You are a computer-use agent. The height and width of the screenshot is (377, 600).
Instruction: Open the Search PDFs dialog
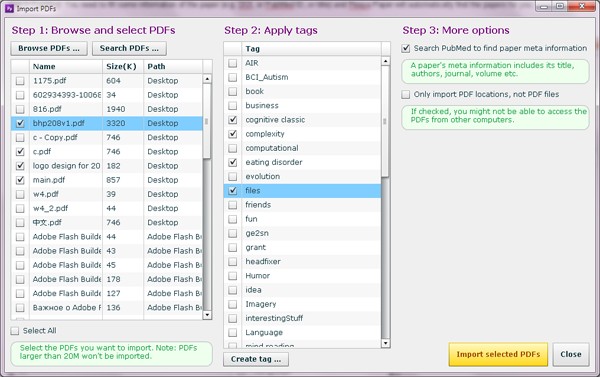pyautogui.click(x=129, y=48)
